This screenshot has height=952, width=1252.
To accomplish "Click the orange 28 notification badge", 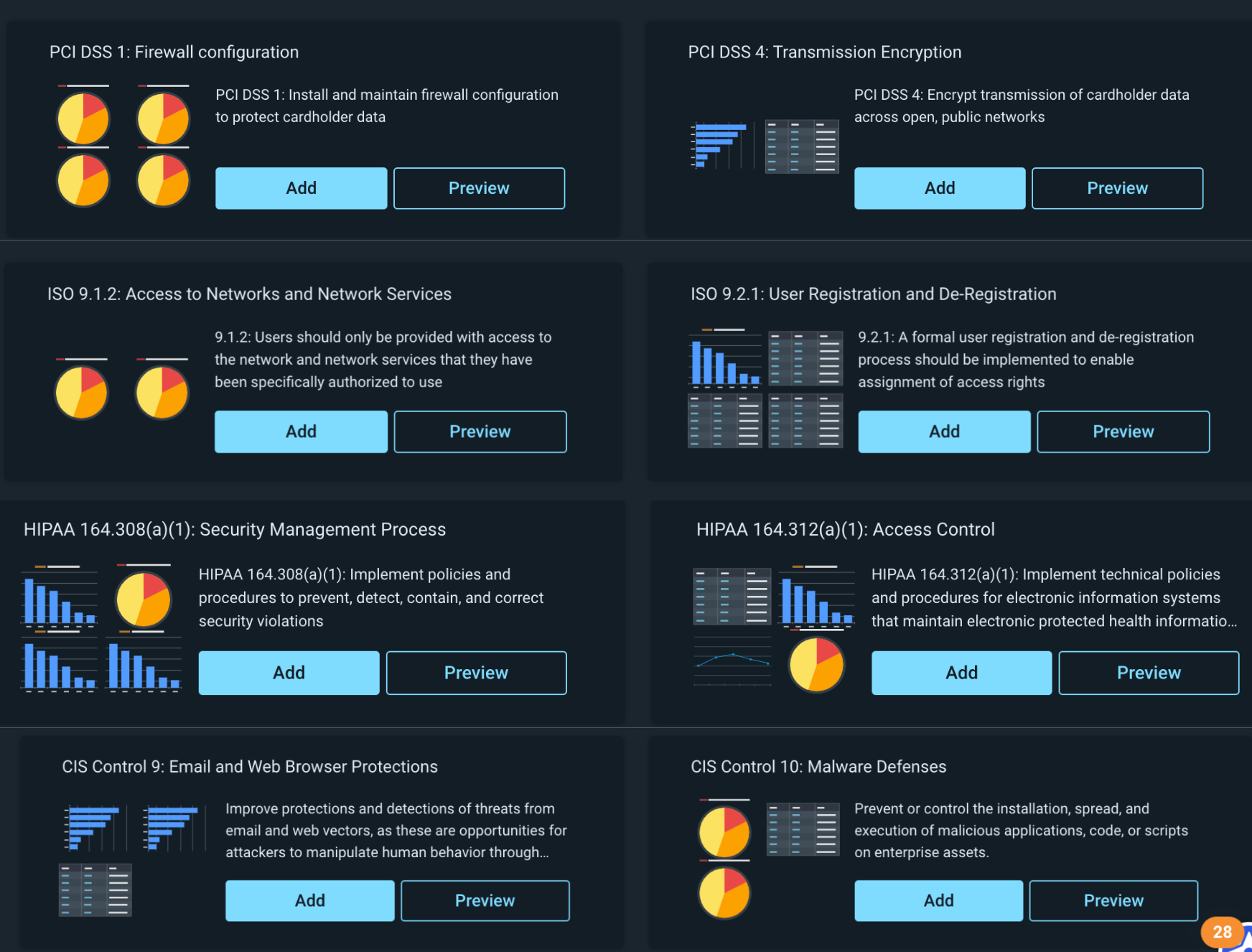I will [x=1222, y=932].
